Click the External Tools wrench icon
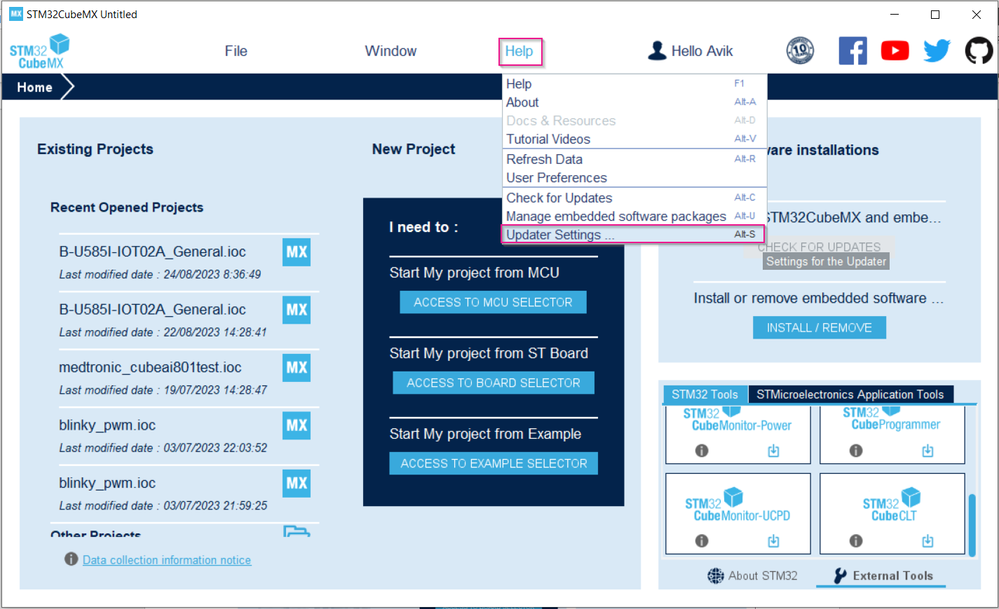999x609 pixels. pyautogui.click(x=840, y=576)
